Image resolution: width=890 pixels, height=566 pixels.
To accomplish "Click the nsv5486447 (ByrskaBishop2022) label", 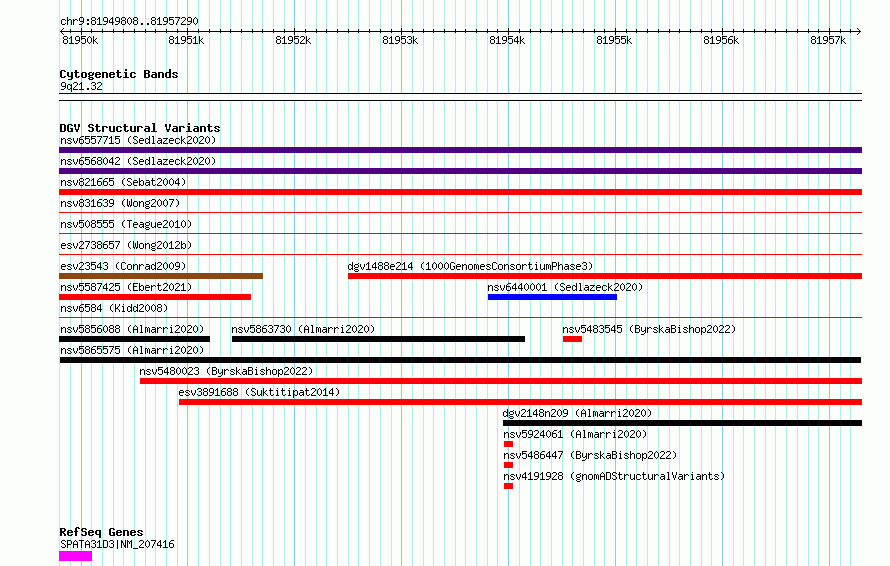I will 590,455.
